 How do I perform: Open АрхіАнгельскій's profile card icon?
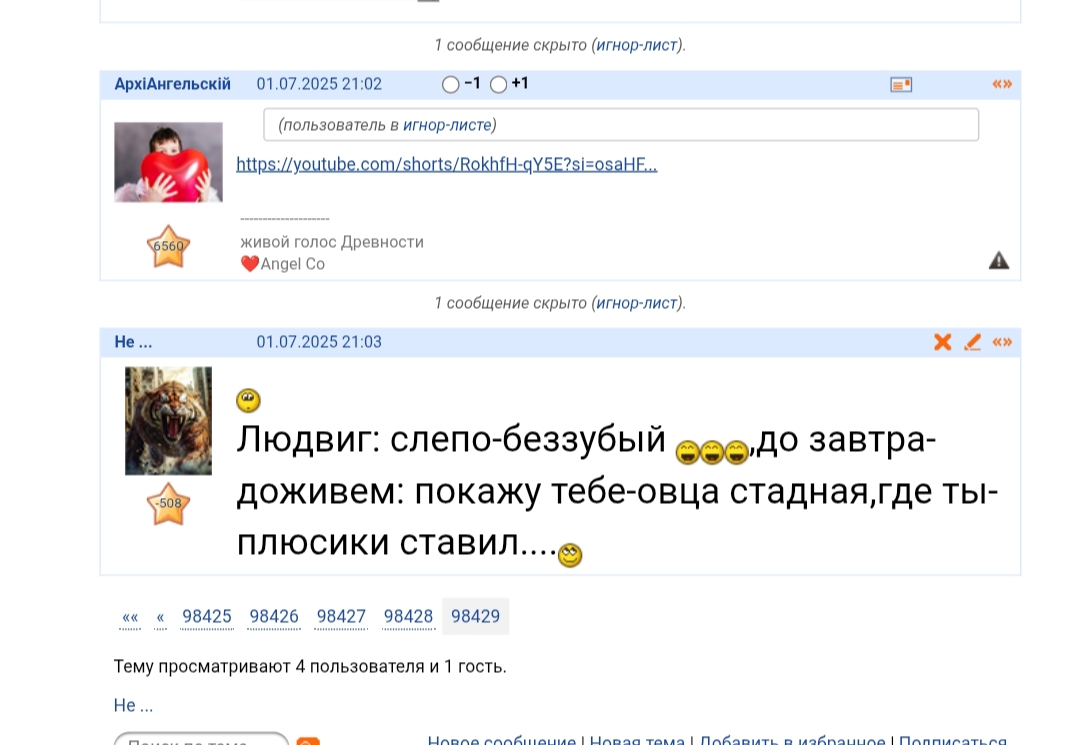pos(901,85)
